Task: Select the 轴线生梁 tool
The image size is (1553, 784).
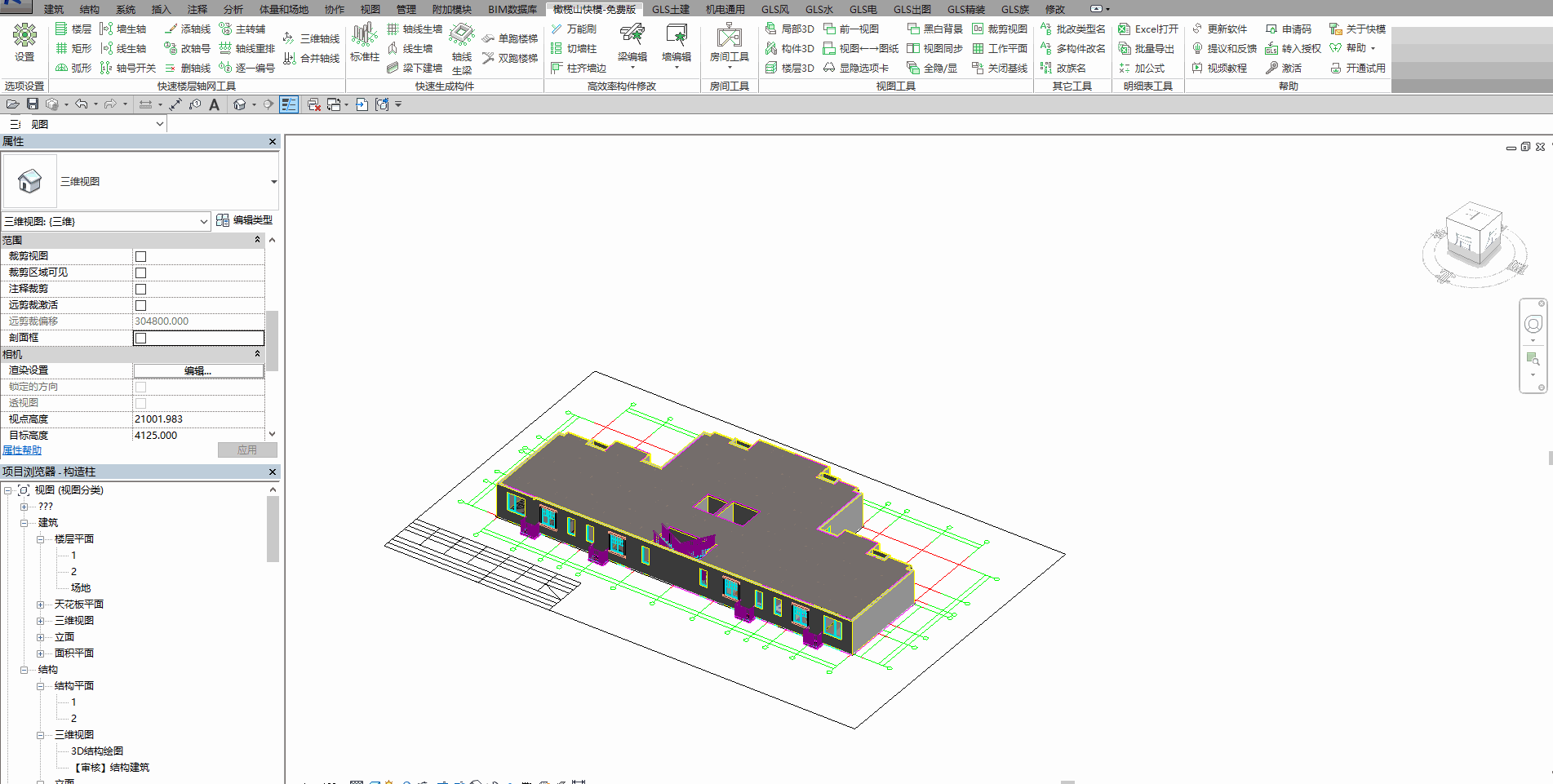Action: click(x=462, y=49)
